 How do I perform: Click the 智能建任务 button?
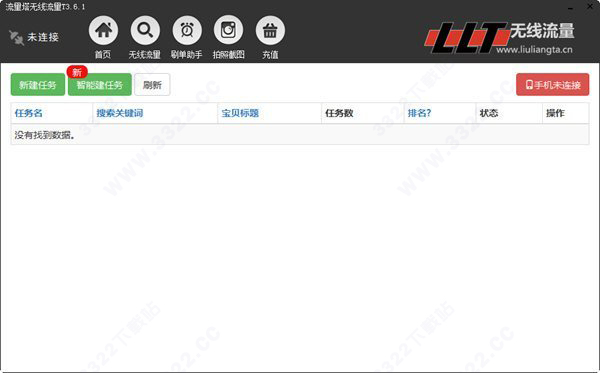99,85
